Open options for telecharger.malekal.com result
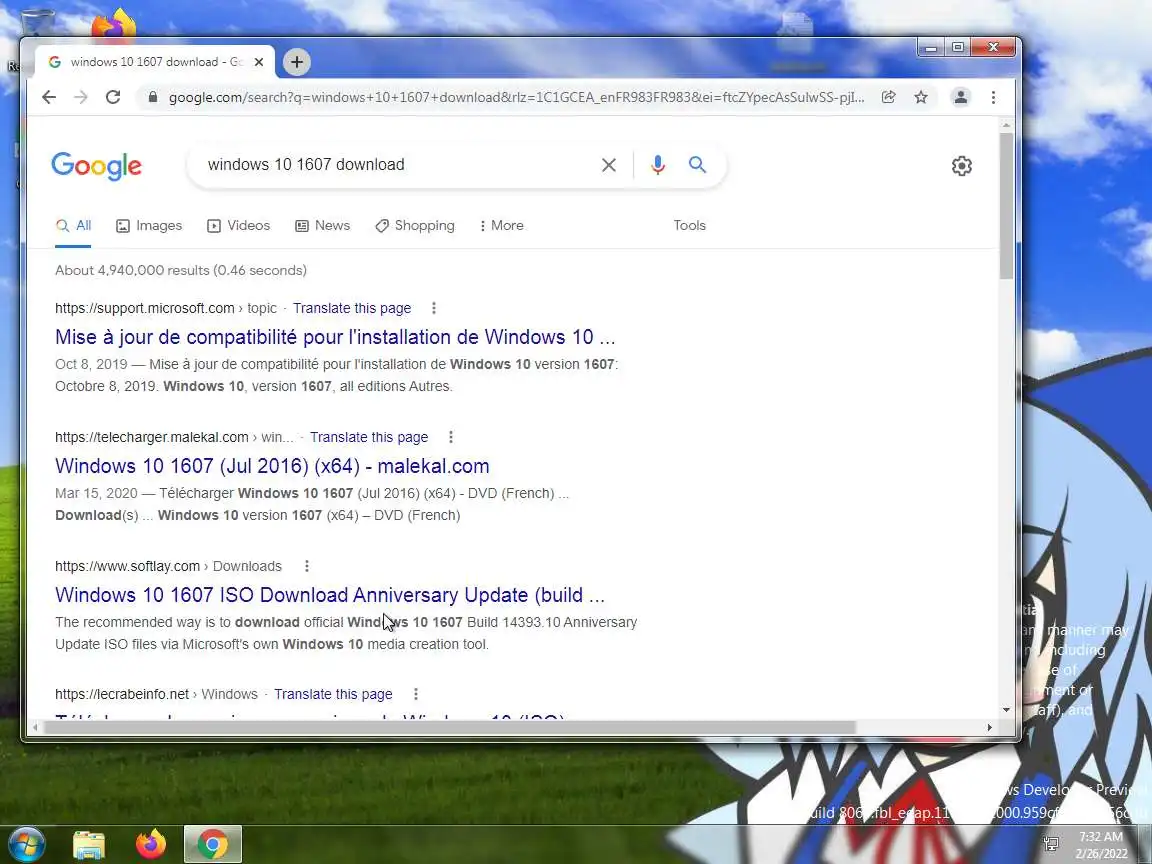 [450, 437]
